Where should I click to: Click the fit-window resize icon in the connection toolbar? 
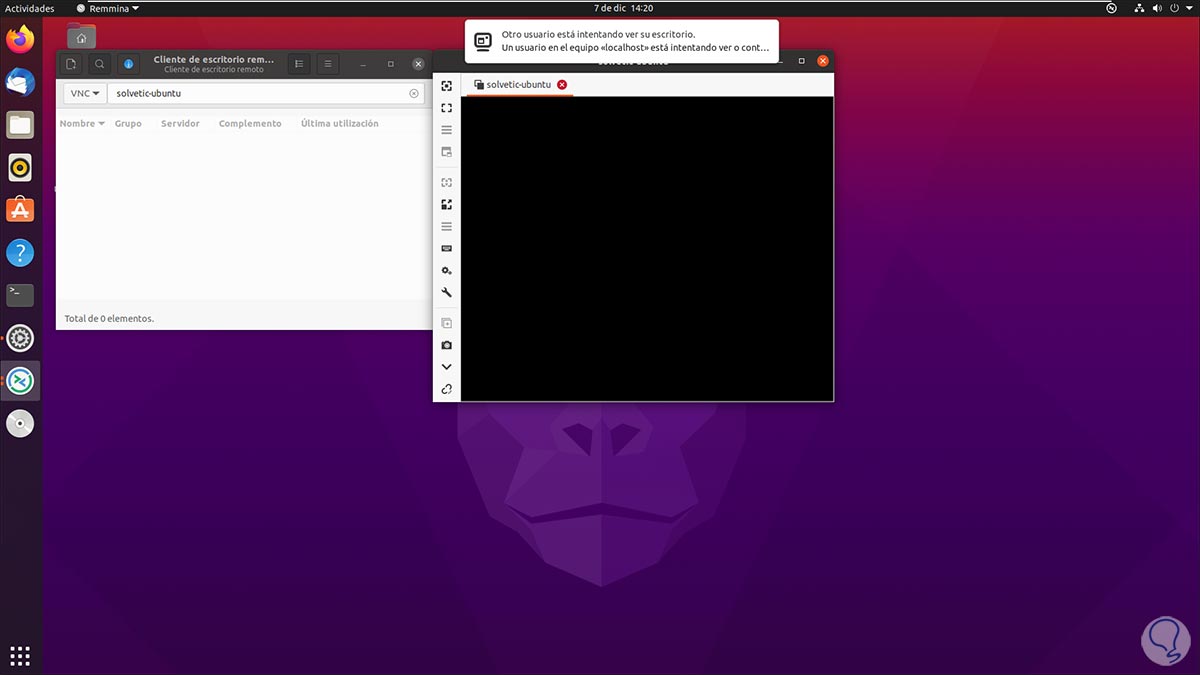pos(447,86)
